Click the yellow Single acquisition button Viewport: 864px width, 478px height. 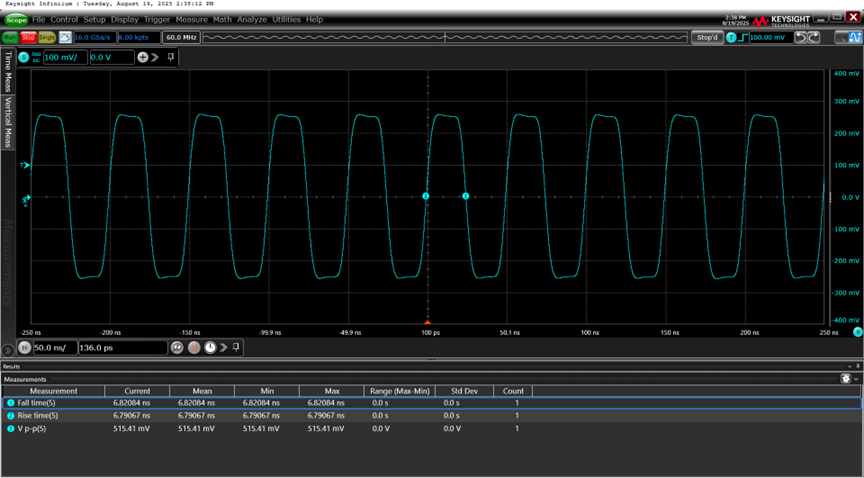[x=47, y=37]
